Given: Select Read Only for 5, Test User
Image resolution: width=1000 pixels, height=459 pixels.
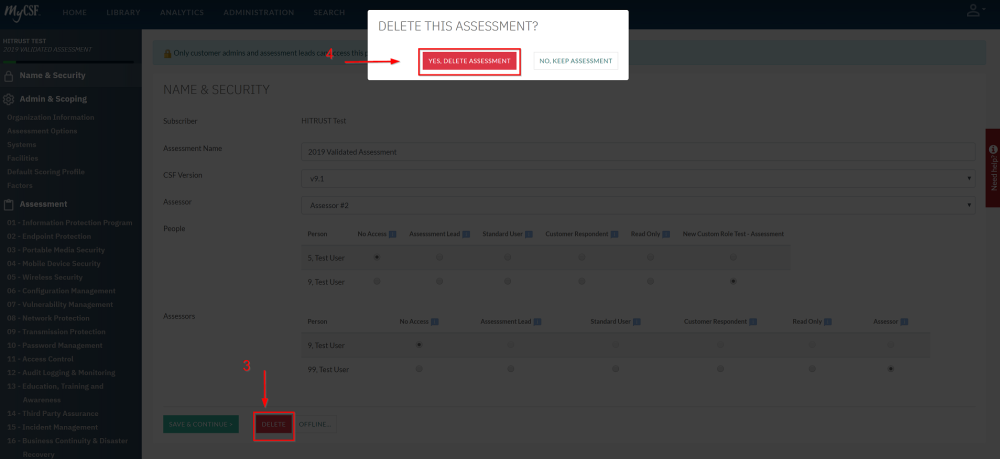Looking at the screenshot, I should click(x=650, y=258).
